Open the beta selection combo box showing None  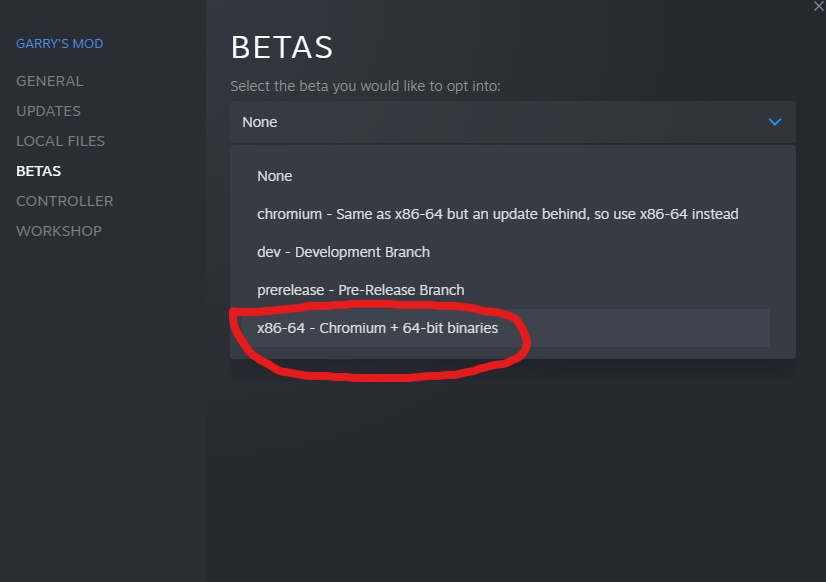tap(500, 122)
